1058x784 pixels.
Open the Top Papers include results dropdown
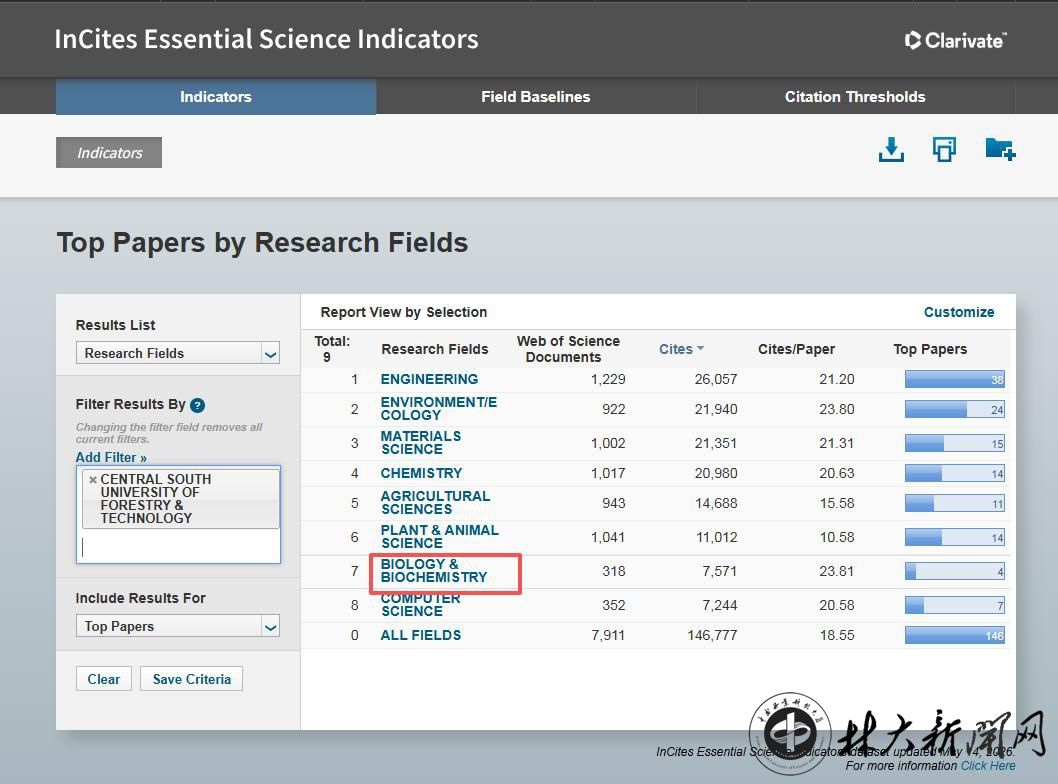pos(178,626)
